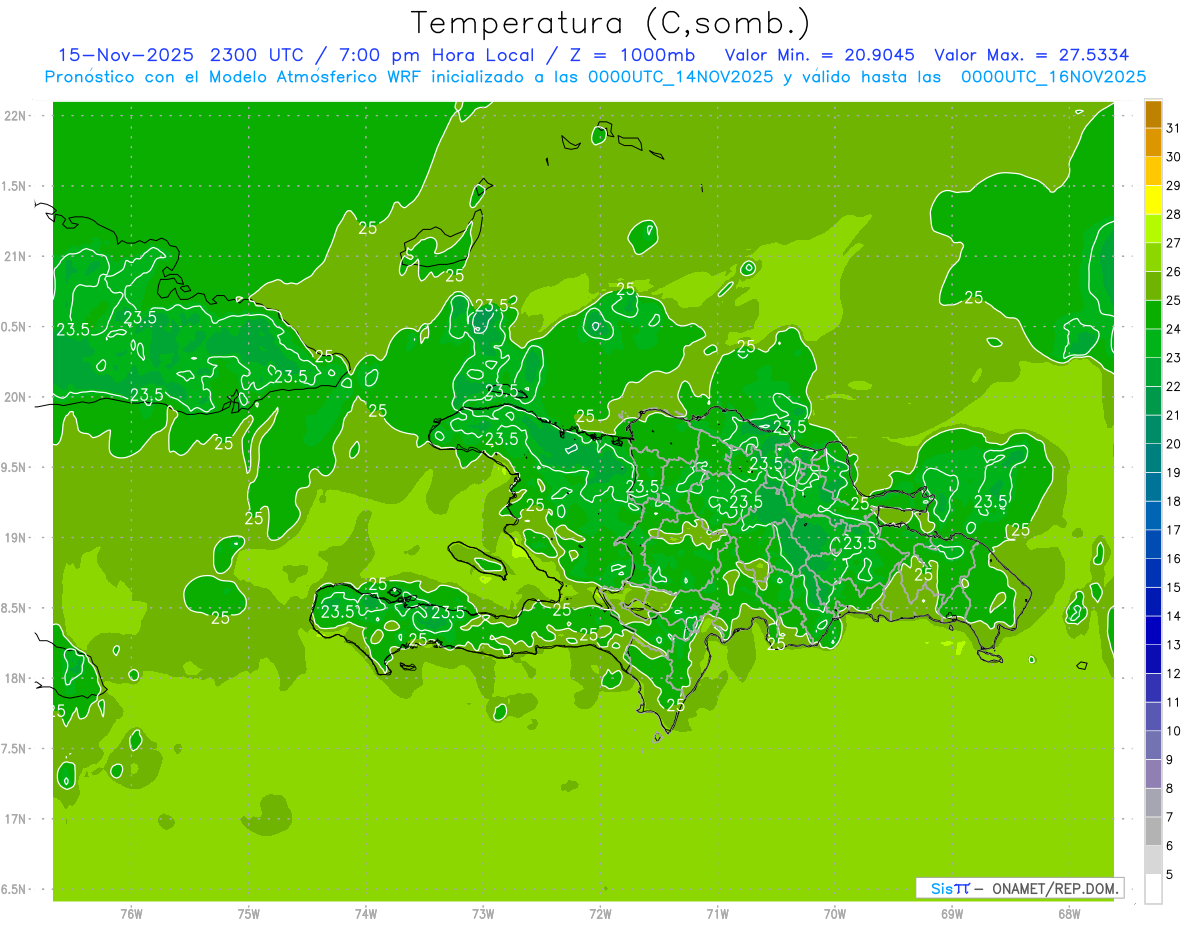Screen dimensions: 1200x927
Task: Click the title "Temperatura (C,somb.)"
Action: [611, 23]
